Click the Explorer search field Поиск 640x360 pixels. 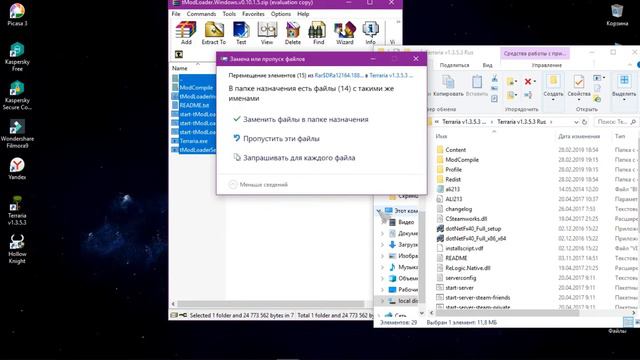pyautogui.click(x=616, y=122)
